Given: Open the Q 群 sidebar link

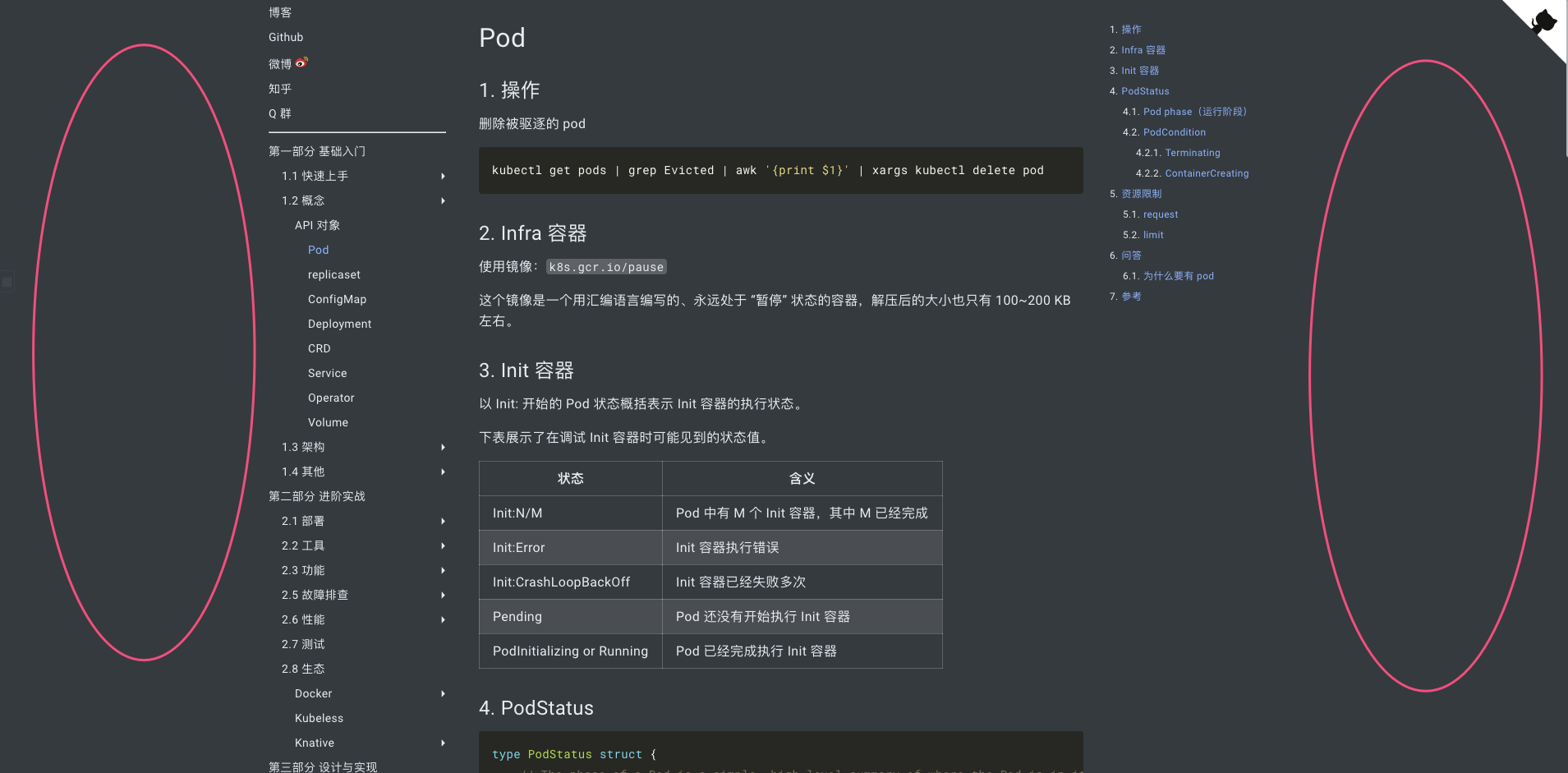Looking at the screenshot, I should (x=280, y=113).
